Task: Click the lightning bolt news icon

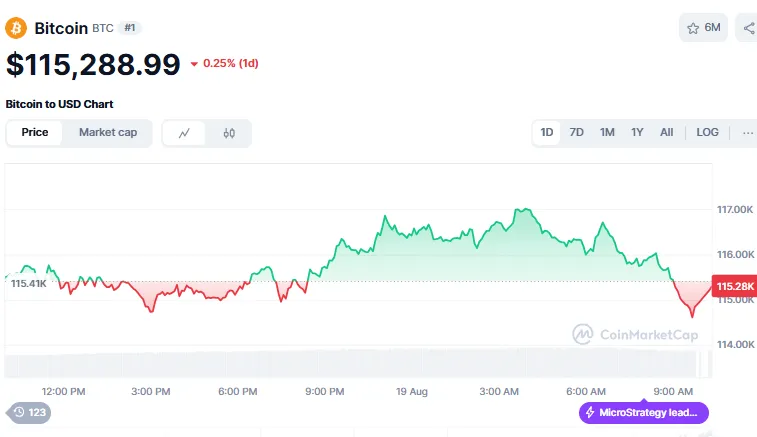Action: pyautogui.click(x=590, y=413)
